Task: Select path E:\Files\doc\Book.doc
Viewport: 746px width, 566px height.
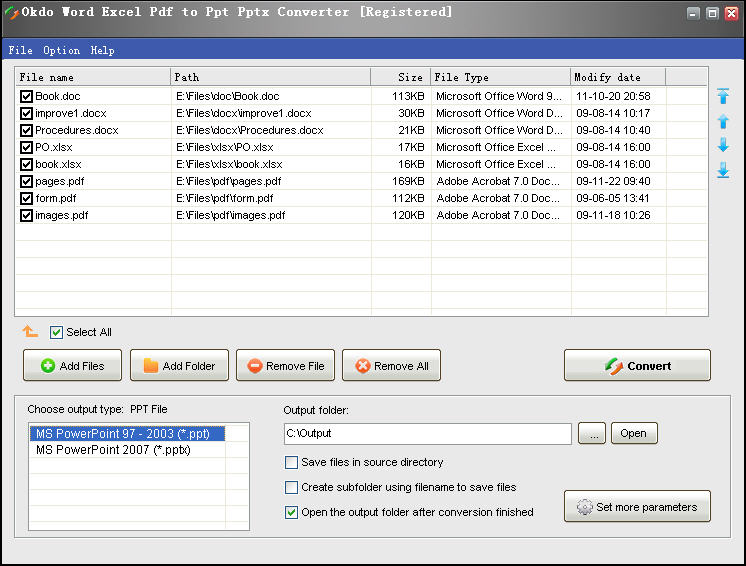Action: (227, 97)
